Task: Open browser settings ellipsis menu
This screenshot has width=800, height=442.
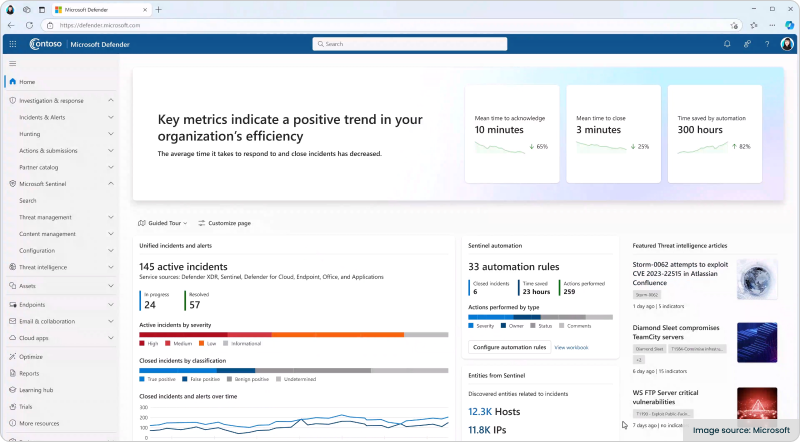Action: [772, 25]
